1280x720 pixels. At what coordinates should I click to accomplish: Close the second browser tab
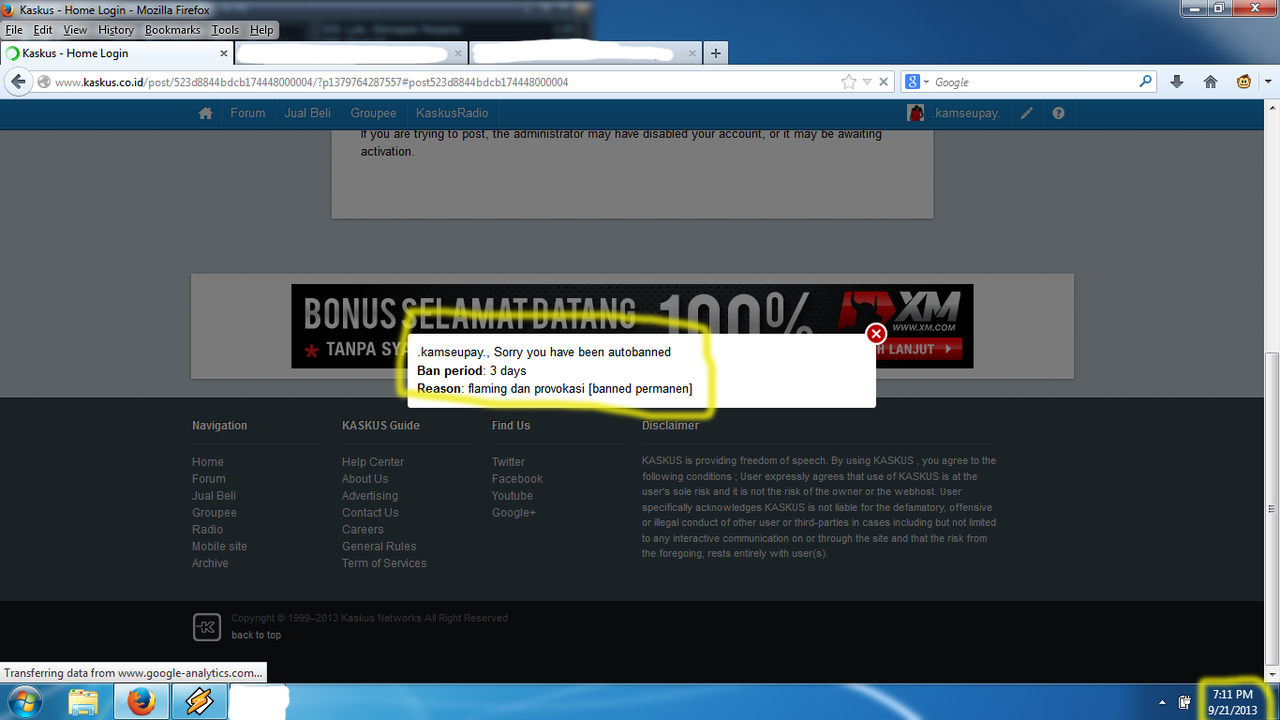click(x=458, y=53)
